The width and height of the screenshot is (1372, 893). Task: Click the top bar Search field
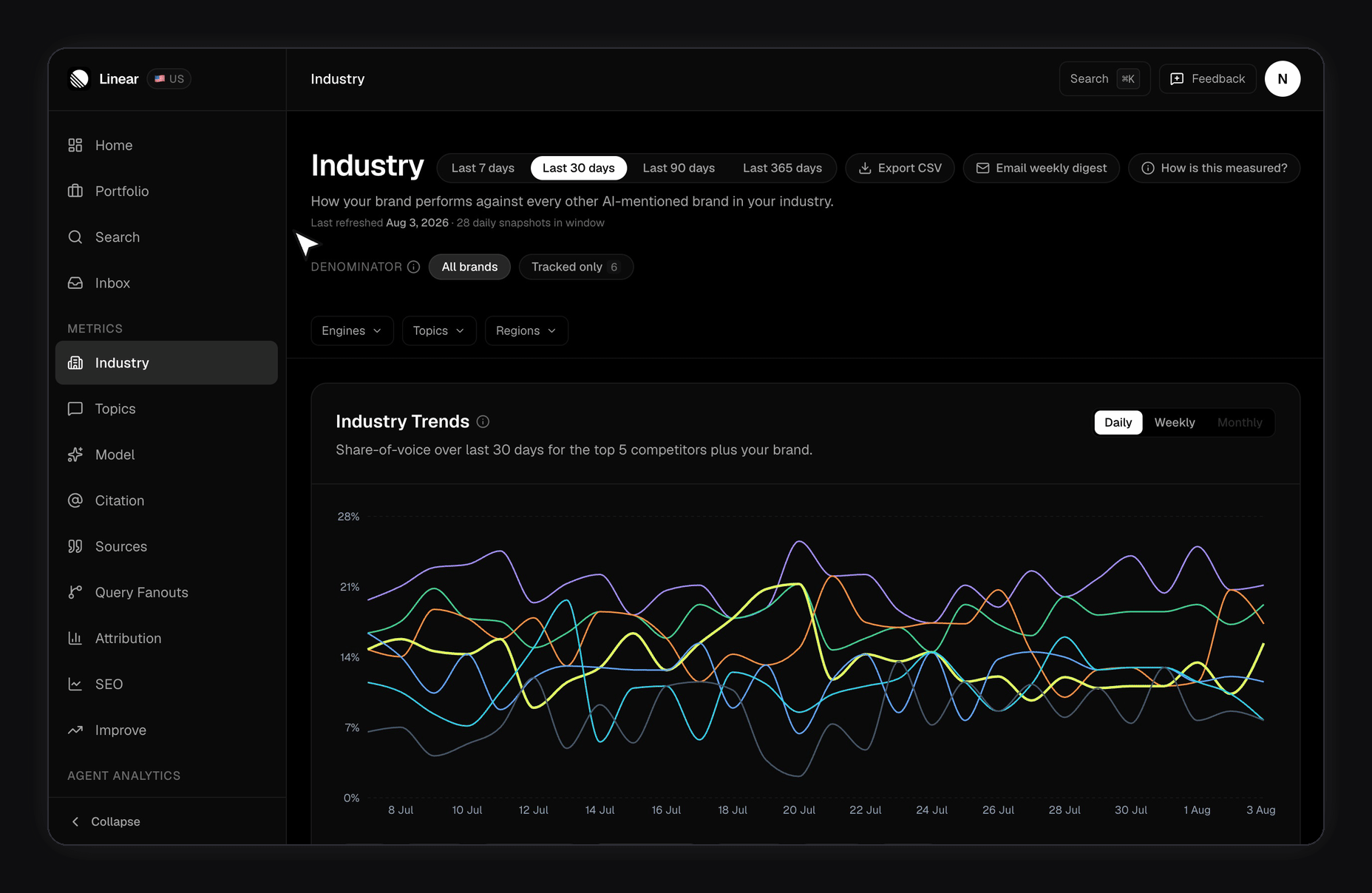[x=1104, y=79]
